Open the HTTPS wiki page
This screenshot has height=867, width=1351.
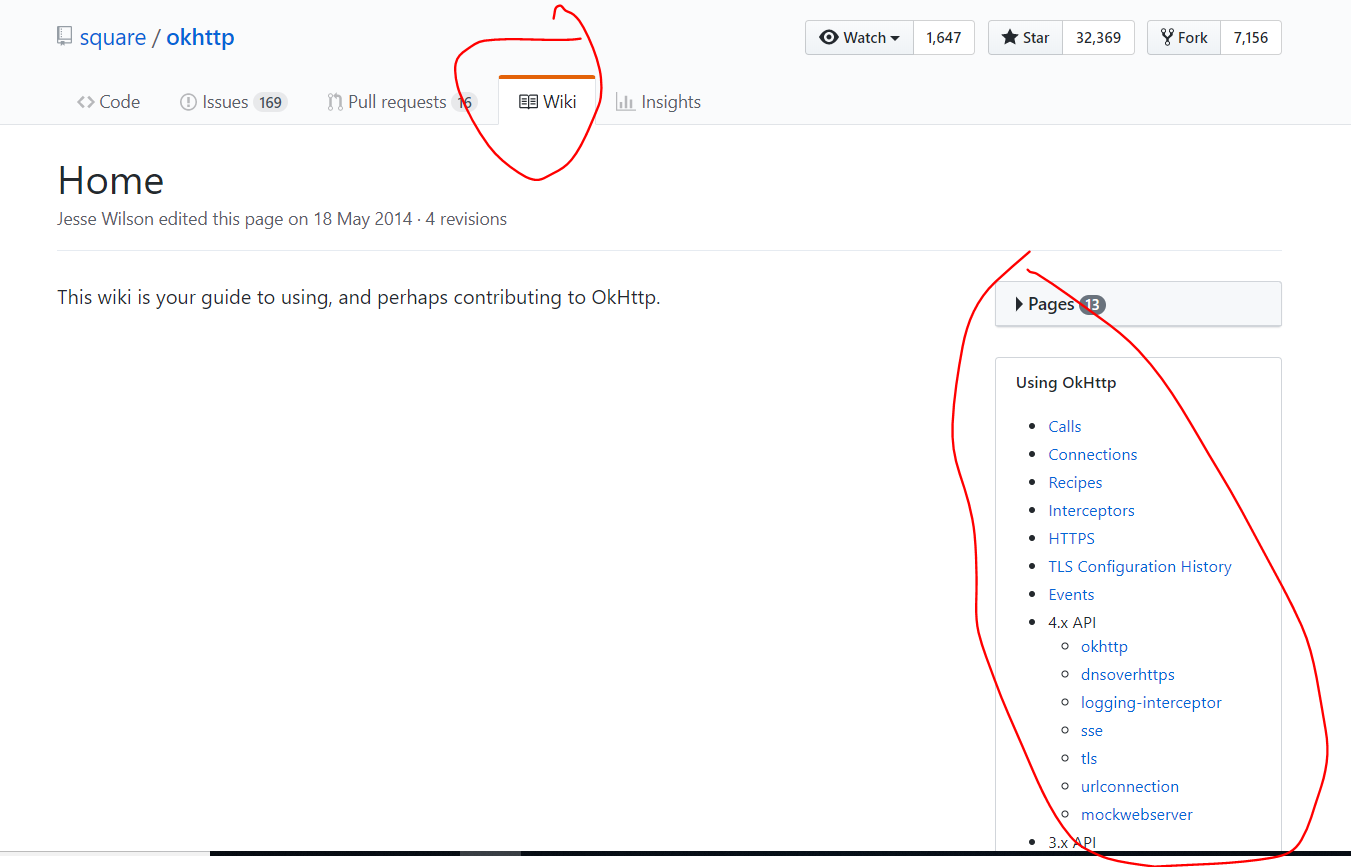[x=1071, y=538]
